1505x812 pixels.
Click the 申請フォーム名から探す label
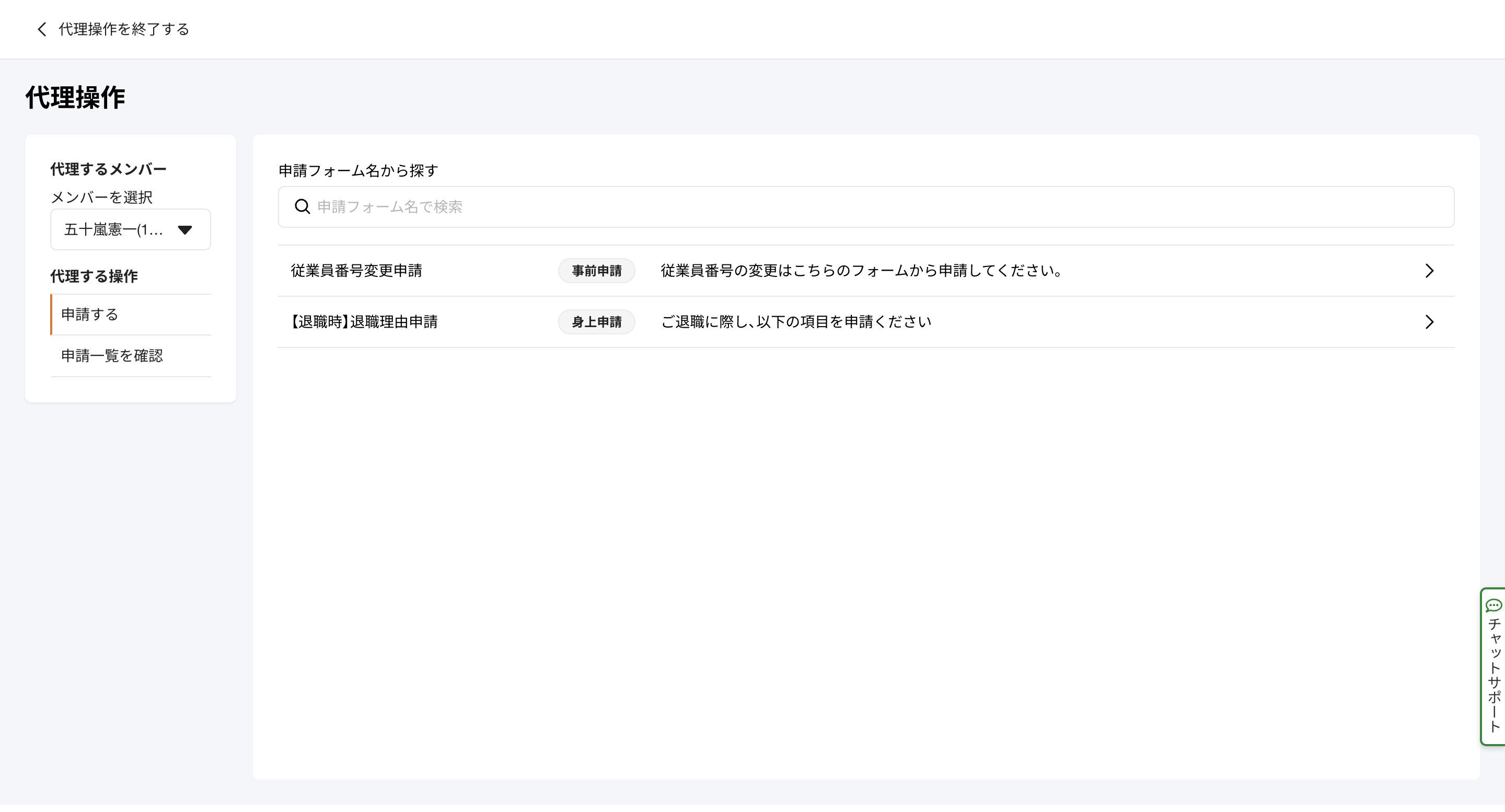pos(358,170)
